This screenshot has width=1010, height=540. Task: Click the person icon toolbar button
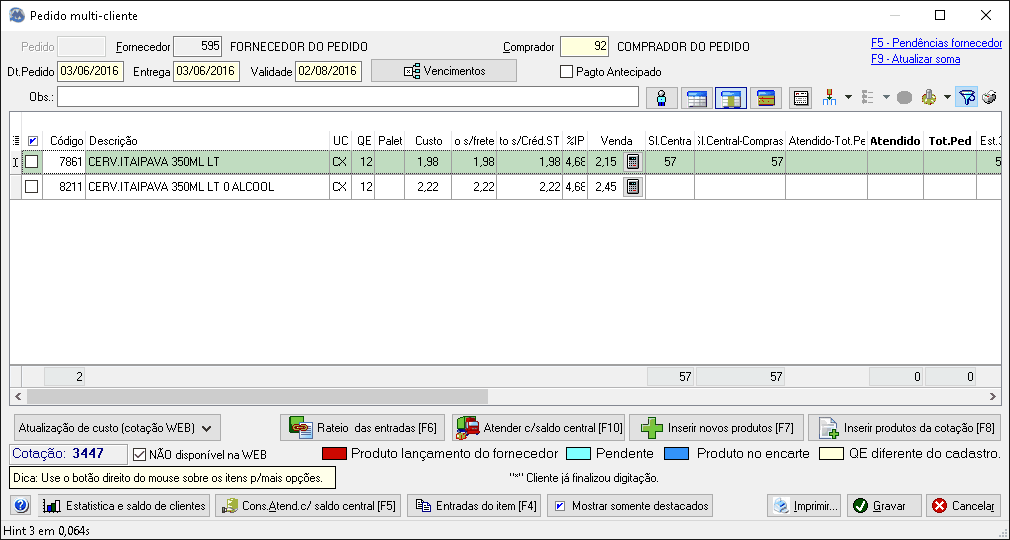click(662, 98)
